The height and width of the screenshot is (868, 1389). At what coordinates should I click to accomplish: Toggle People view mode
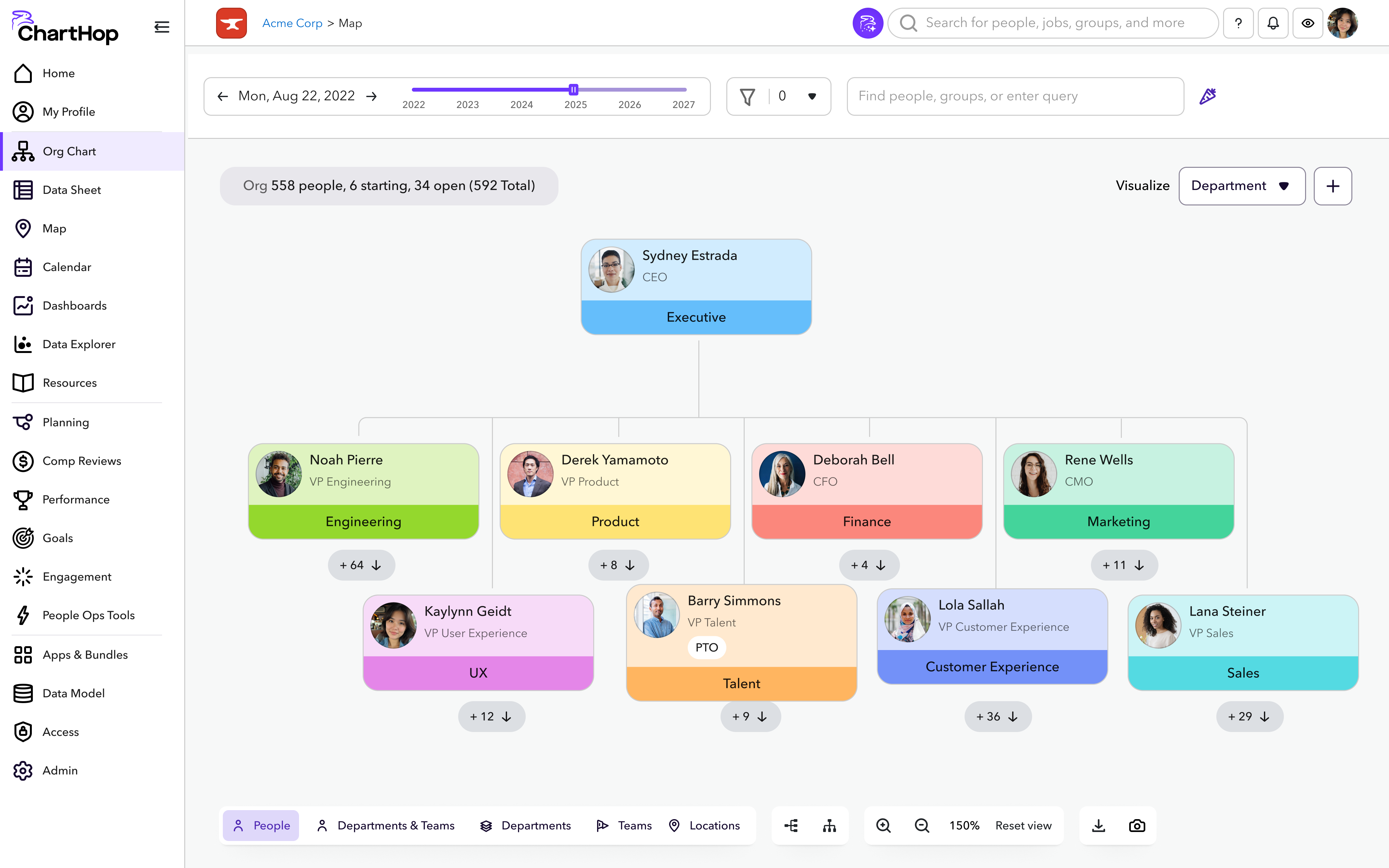pos(261,826)
